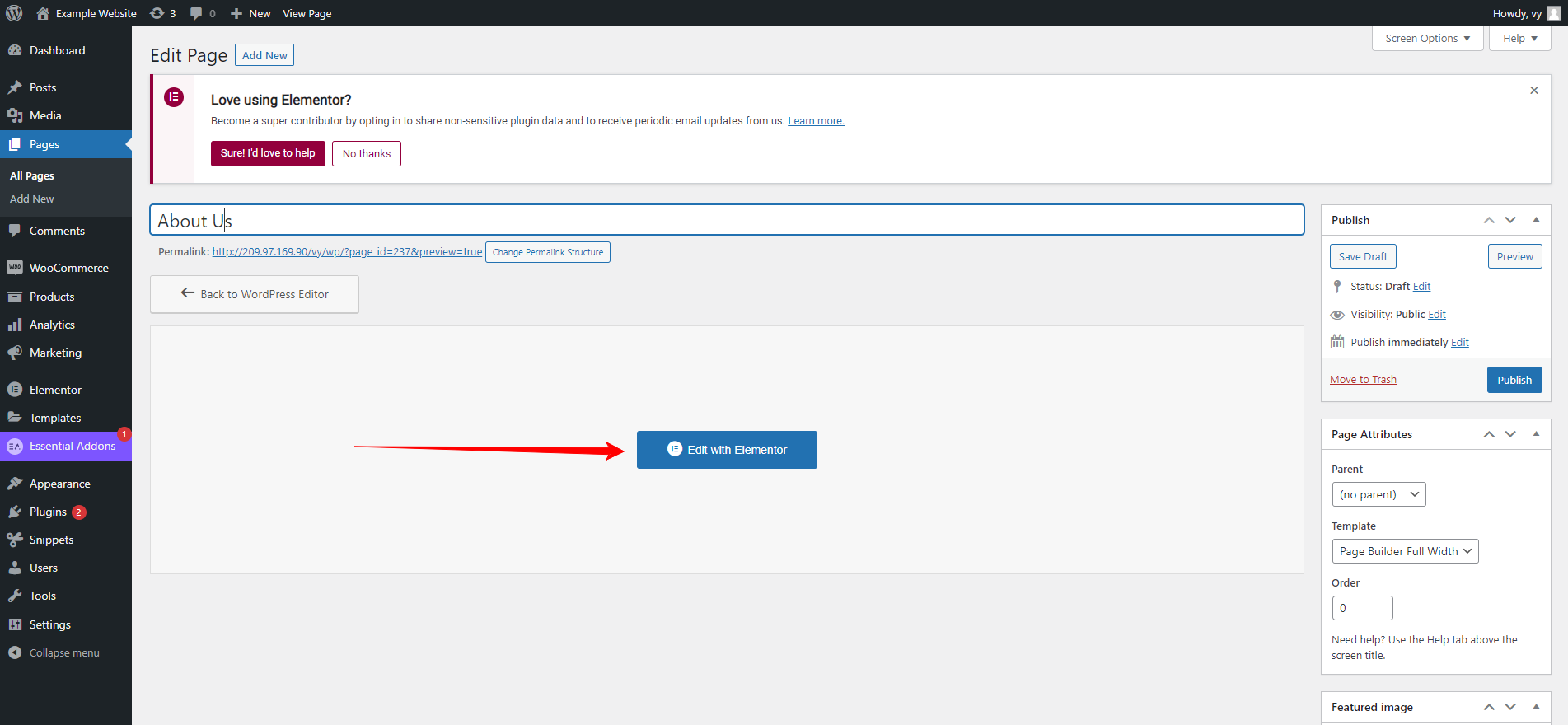
Task: Click the updates icon showing 3
Action: [x=157, y=13]
